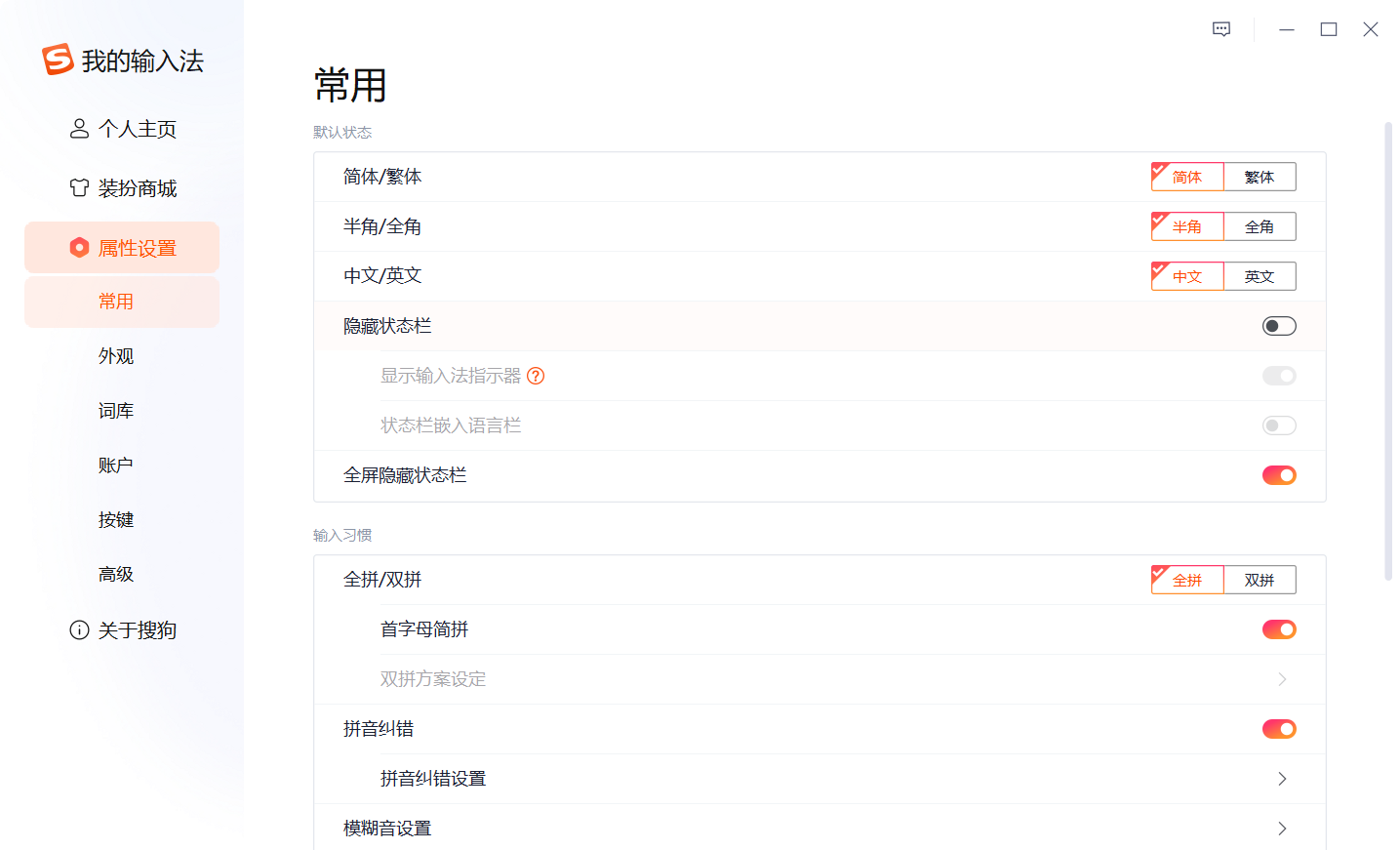
Task: Click the 拼音纠错 row label
Action: [x=379, y=729]
